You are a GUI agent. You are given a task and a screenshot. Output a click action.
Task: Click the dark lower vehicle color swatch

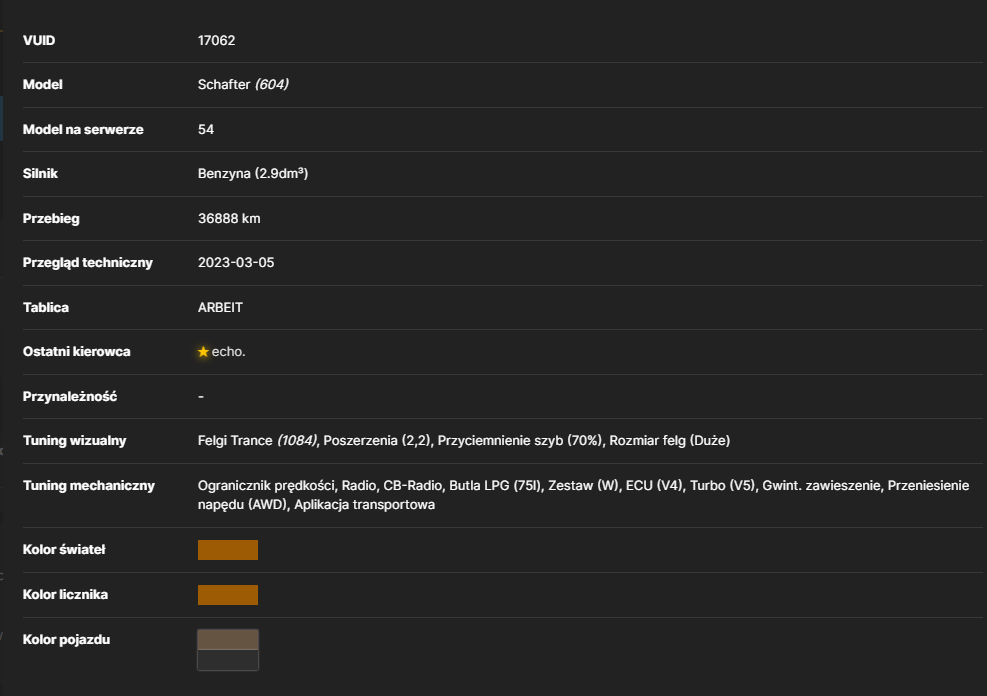[228, 660]
